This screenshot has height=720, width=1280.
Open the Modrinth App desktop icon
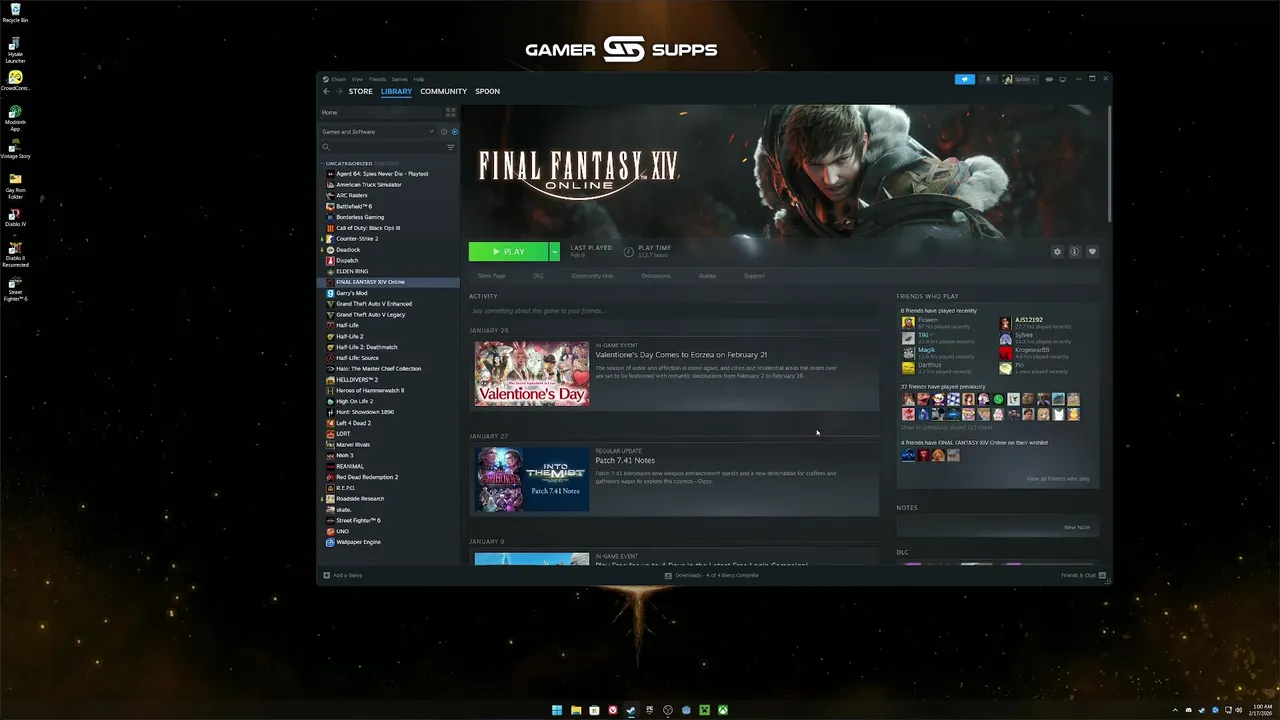pyautogui.click(x=15, y=118)
